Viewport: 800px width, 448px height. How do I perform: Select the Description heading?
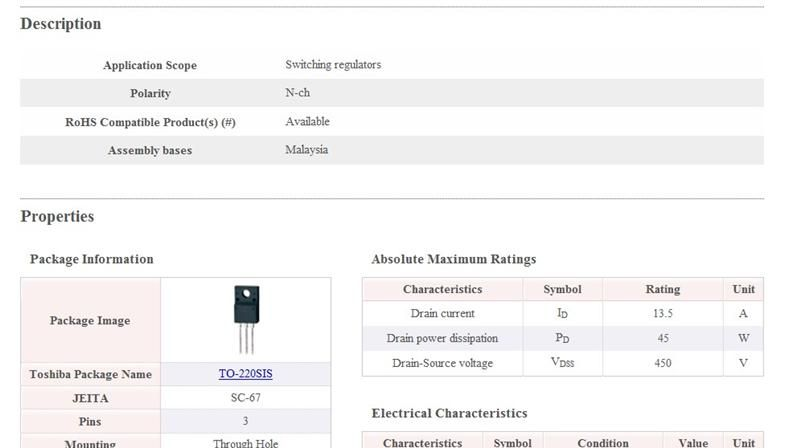(x=61, y=24)
